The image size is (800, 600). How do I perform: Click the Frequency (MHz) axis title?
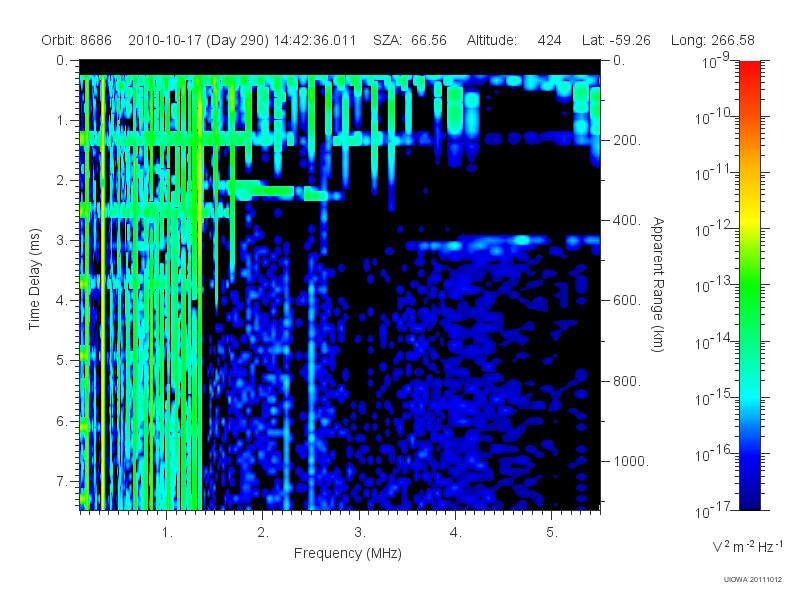pyautogui.click(x=348, y=554)
